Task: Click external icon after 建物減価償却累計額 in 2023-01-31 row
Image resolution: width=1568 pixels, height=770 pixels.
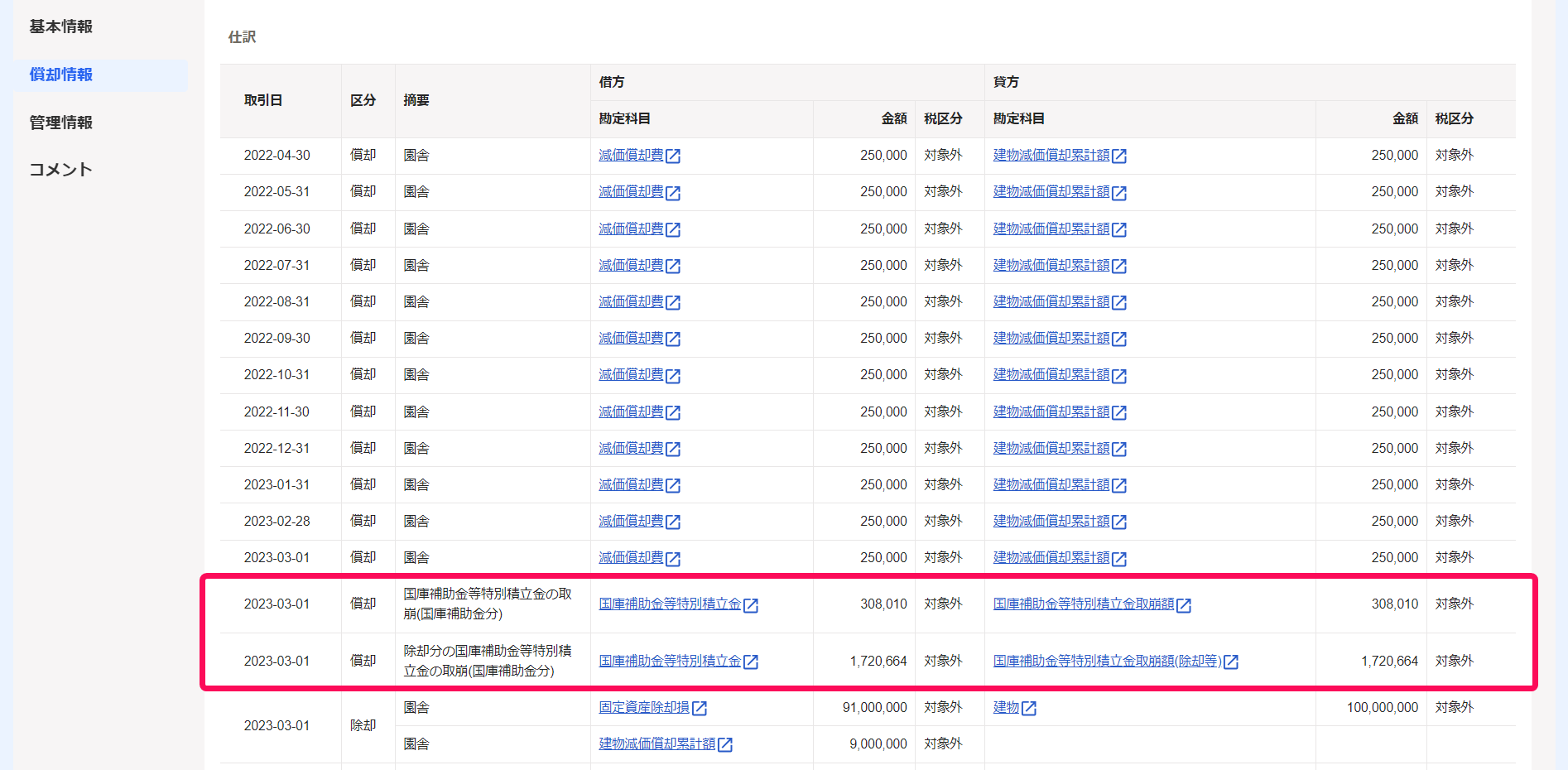Action: [x=1119, y=485]
